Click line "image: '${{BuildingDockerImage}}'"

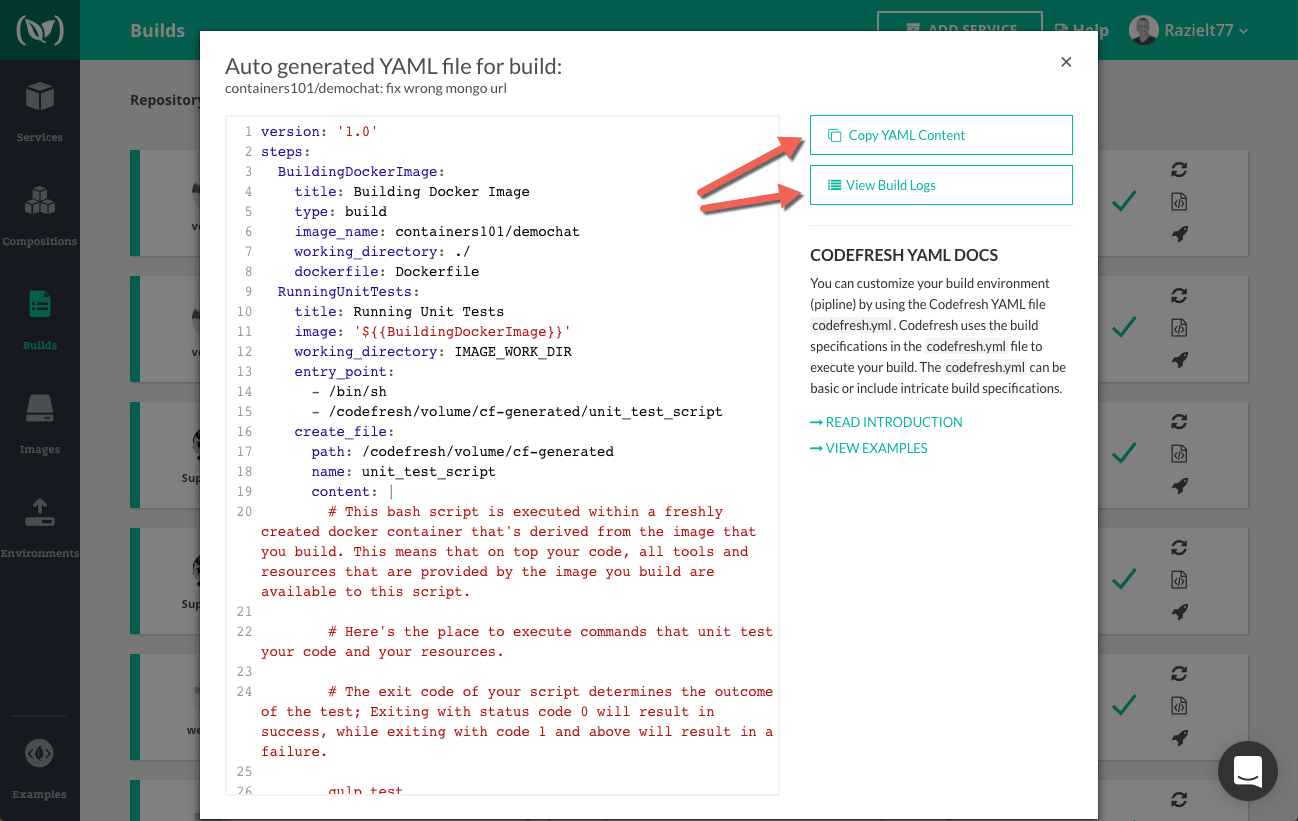click(x=433, y=331)
